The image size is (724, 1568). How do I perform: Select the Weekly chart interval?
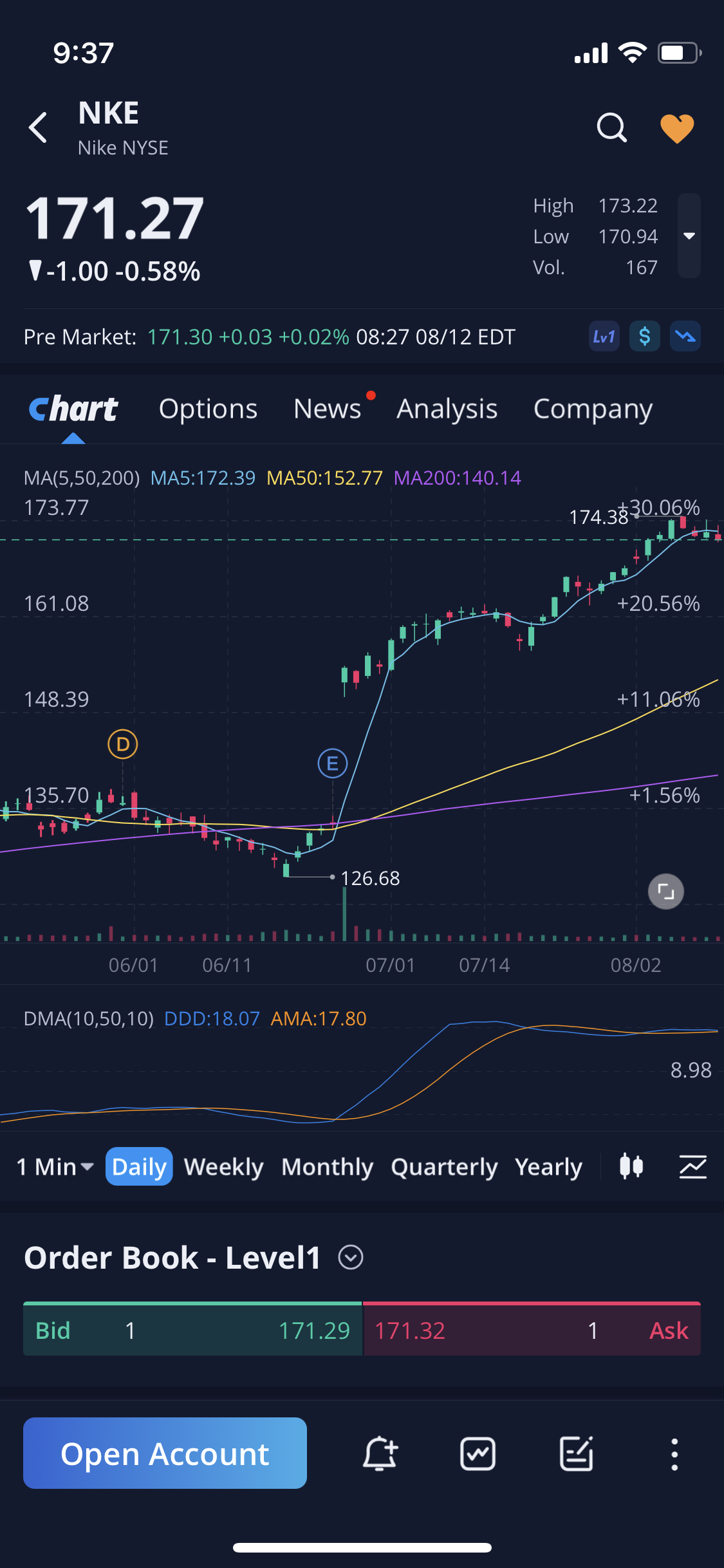(223, 1166)
